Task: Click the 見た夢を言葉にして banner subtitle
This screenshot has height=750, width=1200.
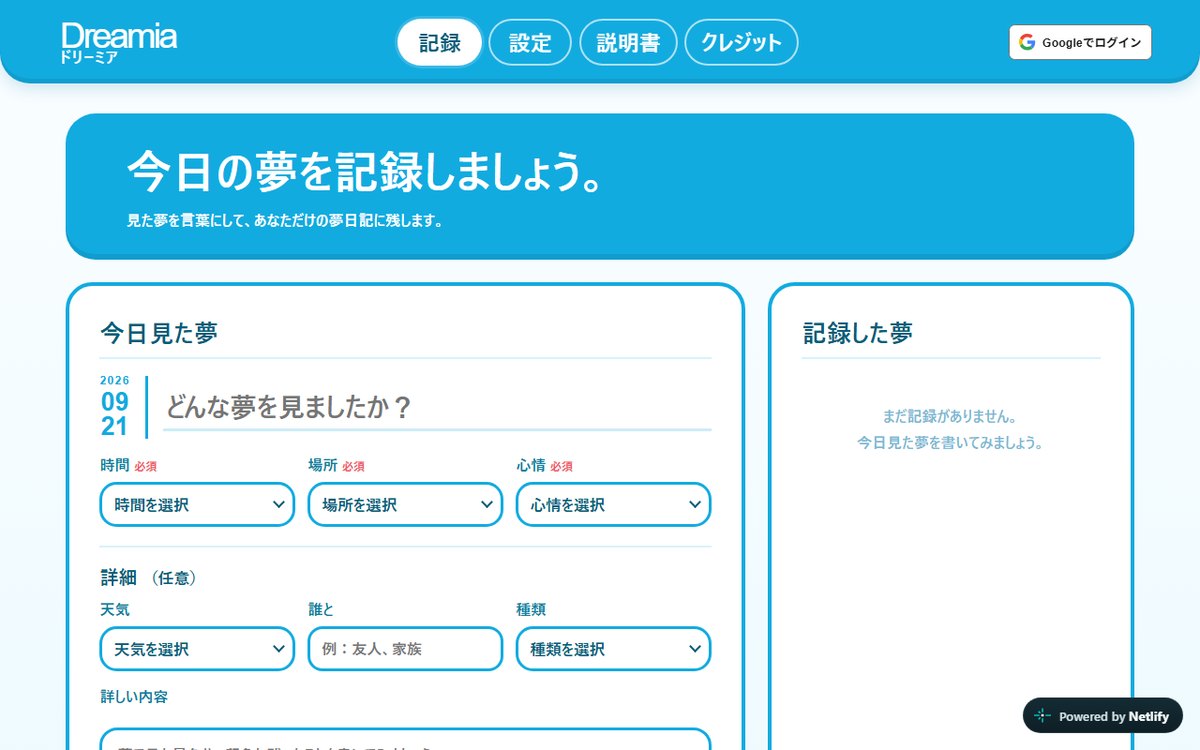Action: [285, 221]
